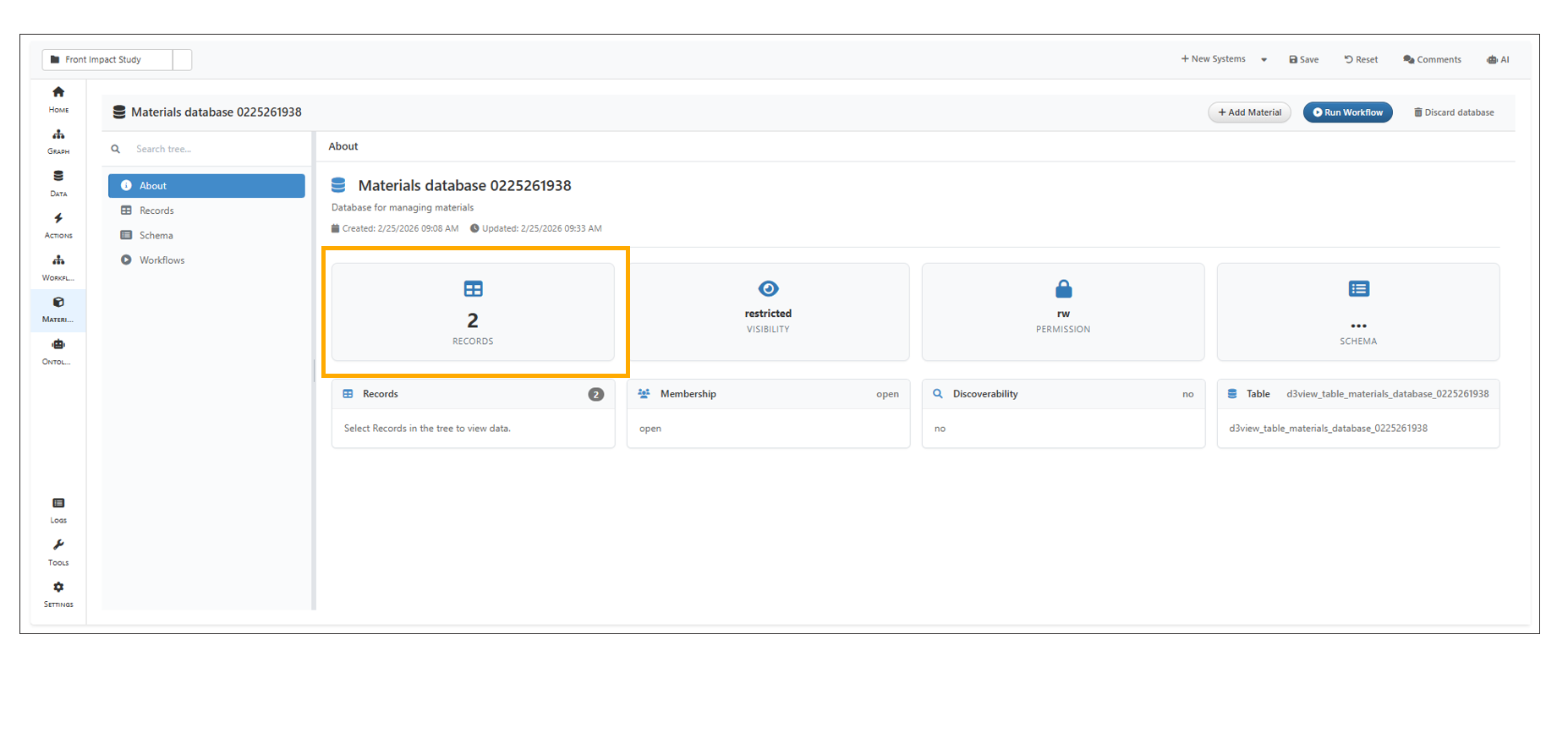Open the Settings gear icon
Viewport: 1568px width, 733px height.
pos(58,594)
